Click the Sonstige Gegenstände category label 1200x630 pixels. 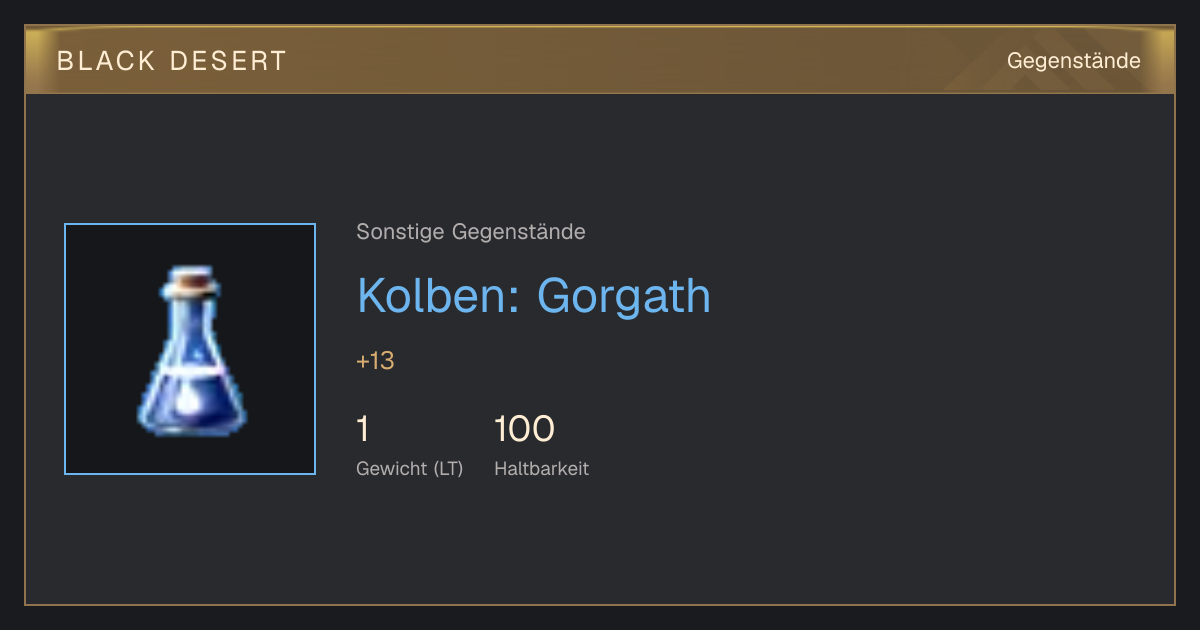coord(471,232)
